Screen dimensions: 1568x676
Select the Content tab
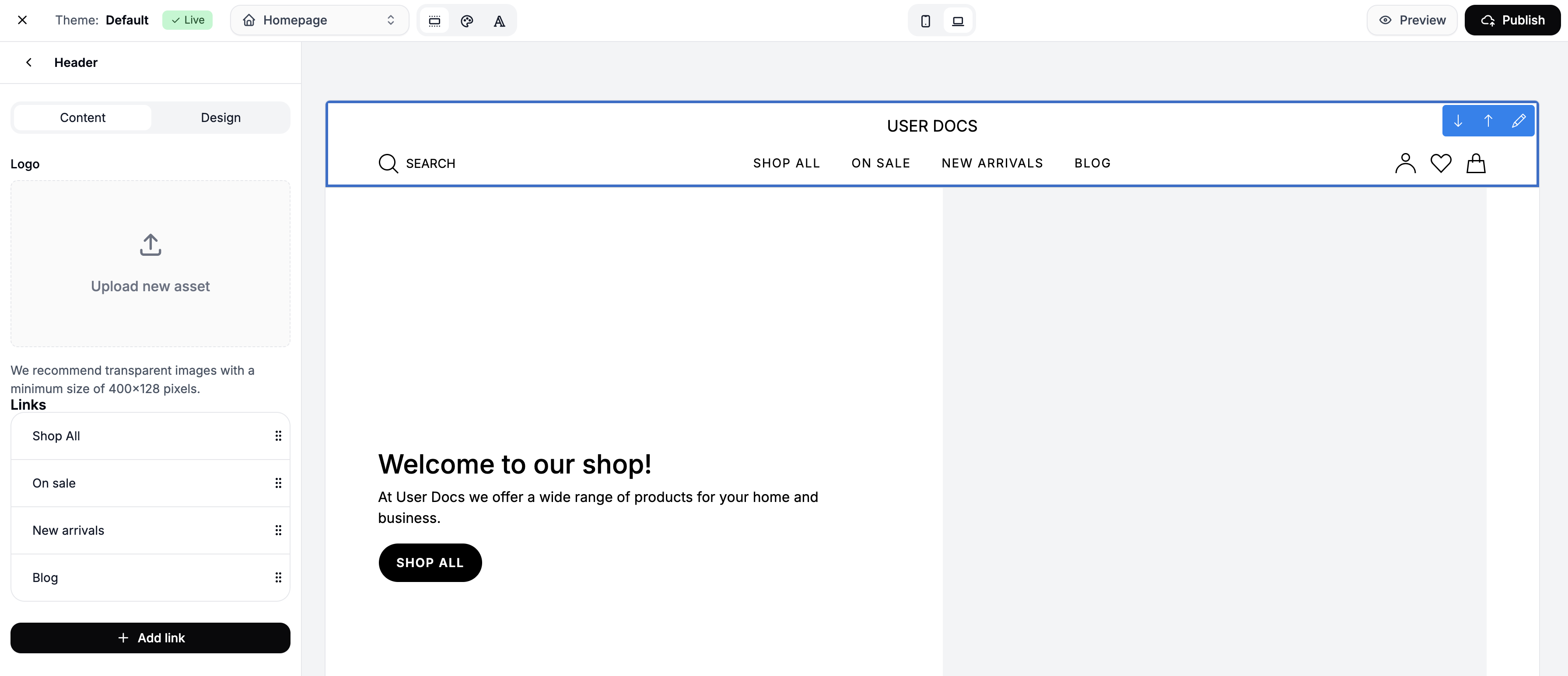(x=82, y=118)
